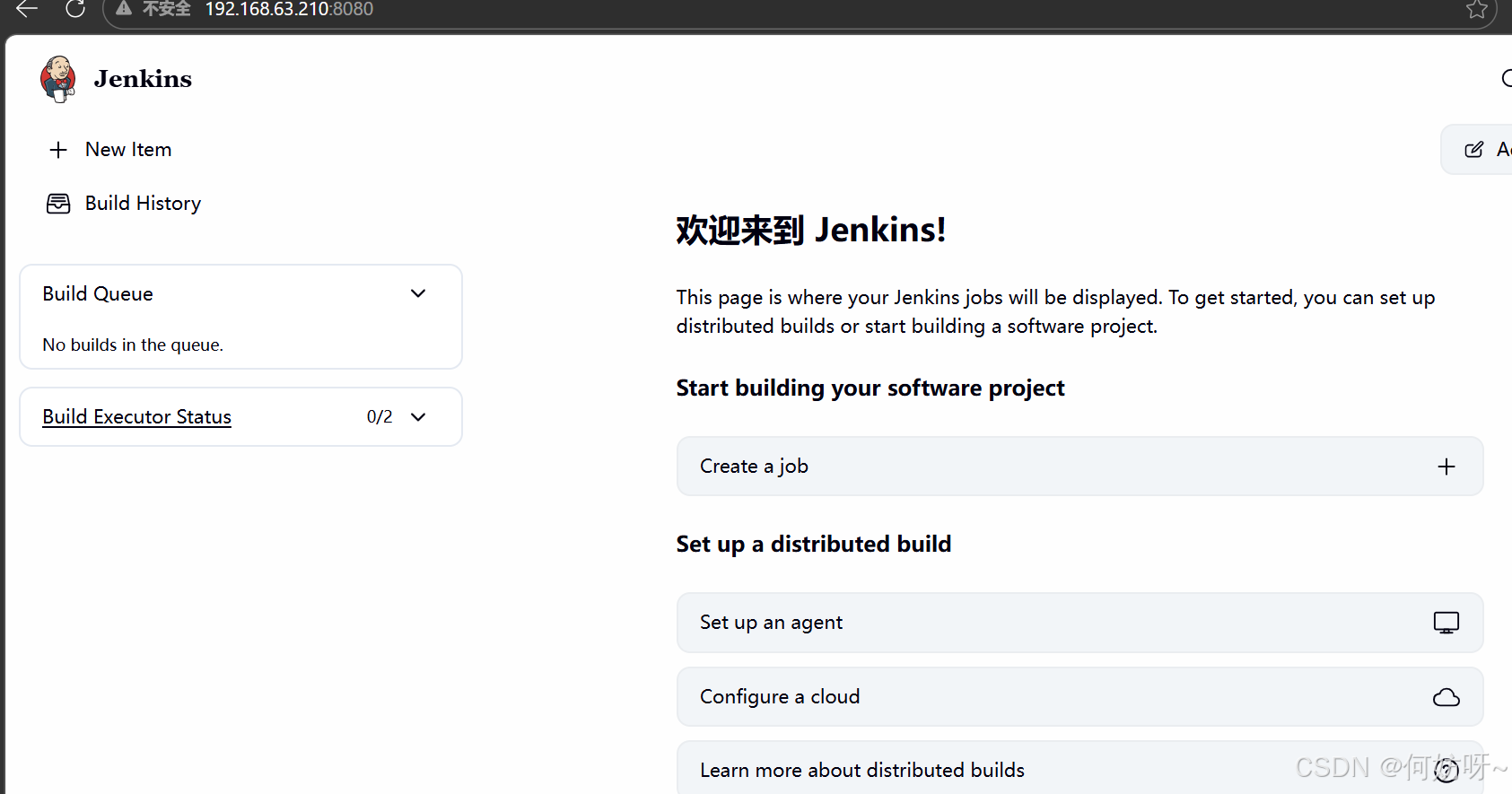Select the Set up a distributed build heading

(814, 545)
